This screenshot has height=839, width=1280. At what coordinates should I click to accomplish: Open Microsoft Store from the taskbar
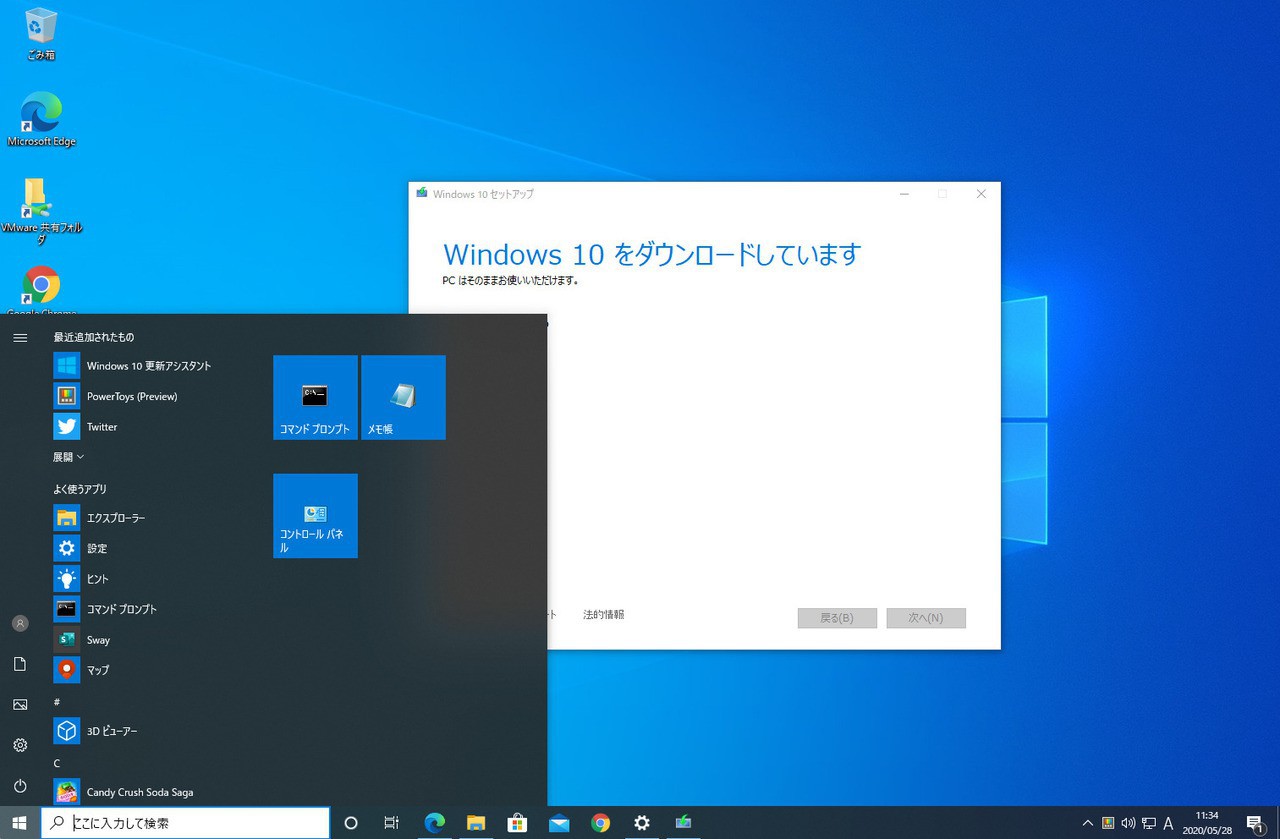pos(517,823)
